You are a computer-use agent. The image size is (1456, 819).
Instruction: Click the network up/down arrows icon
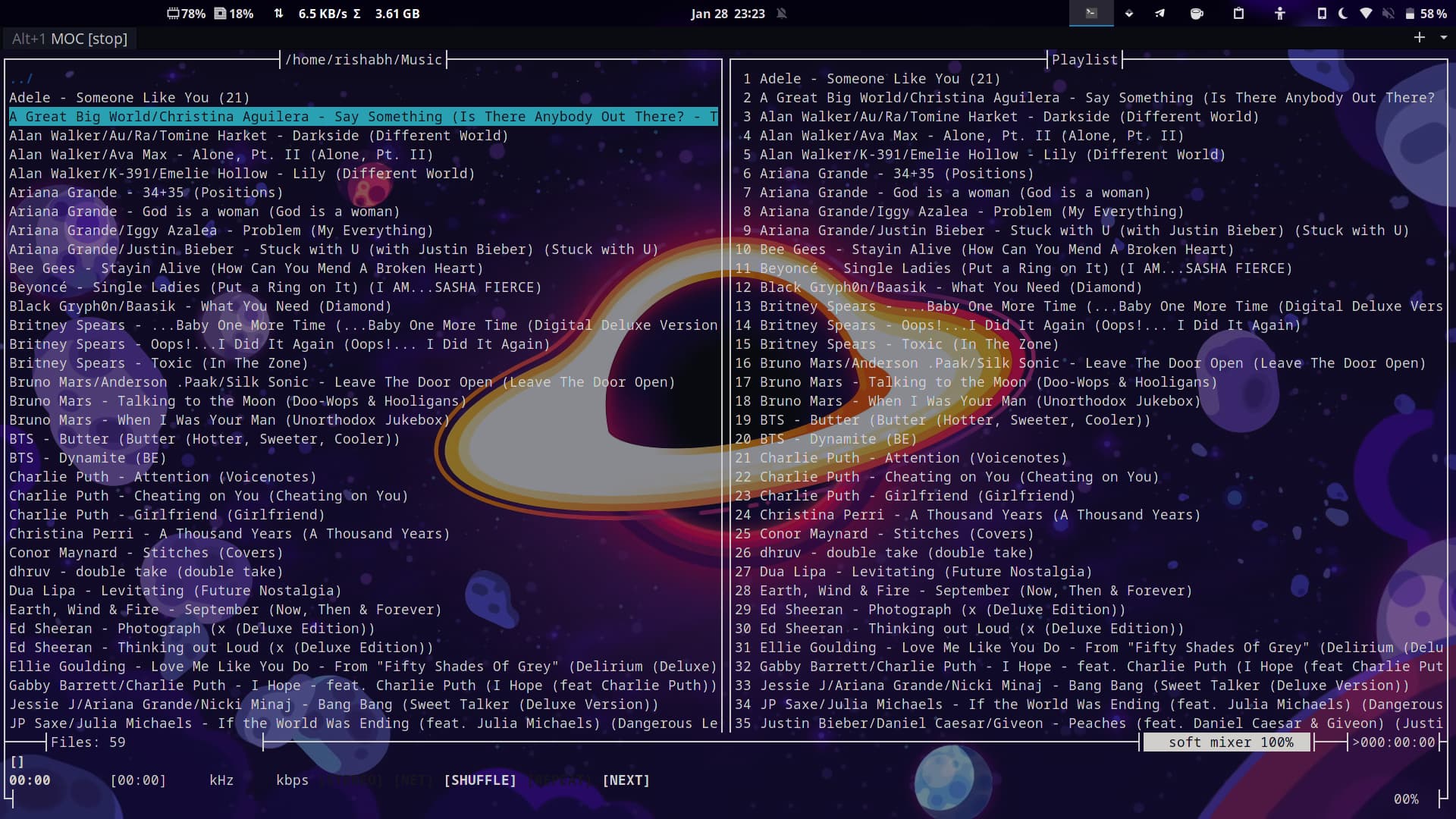point(278,14)
